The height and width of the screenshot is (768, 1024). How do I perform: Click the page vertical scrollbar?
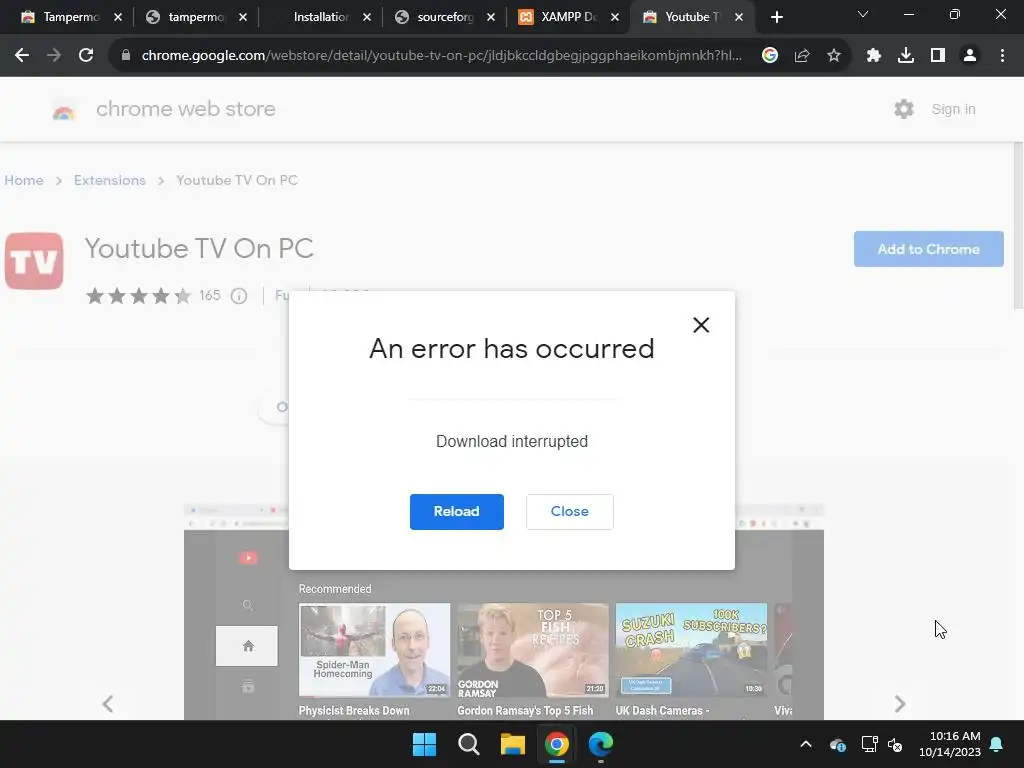coord(1018,226)
